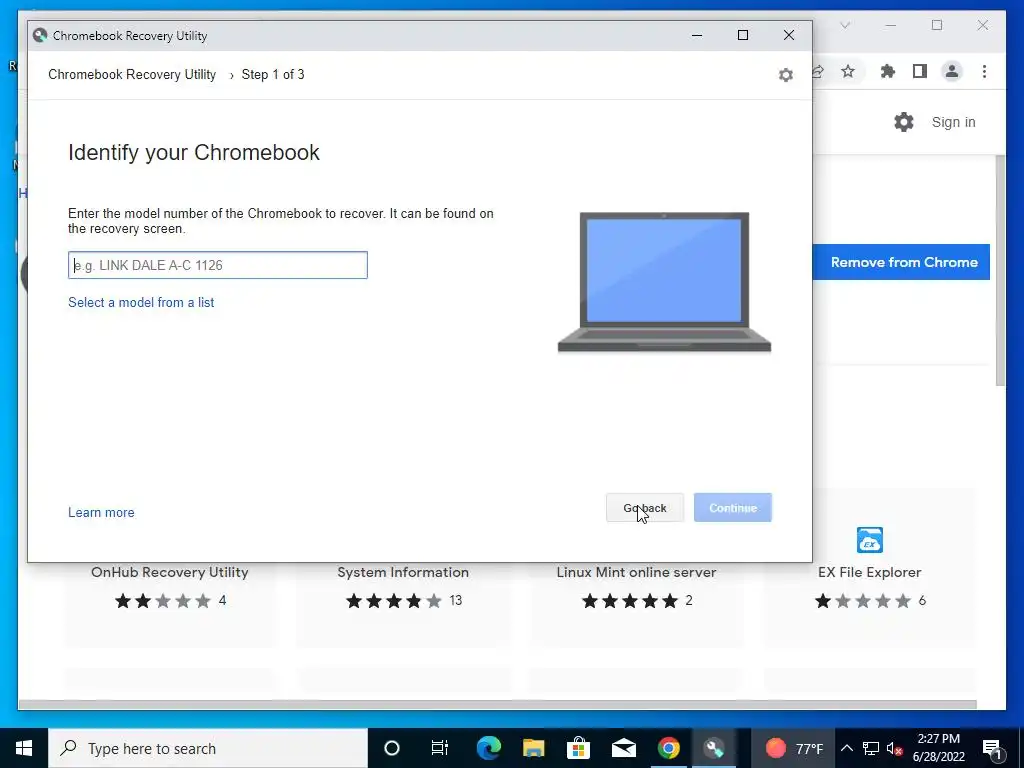Open File Explorer from taskbar
The width and height of the screenshot is (1024, 768).
(x=533, y=748)
